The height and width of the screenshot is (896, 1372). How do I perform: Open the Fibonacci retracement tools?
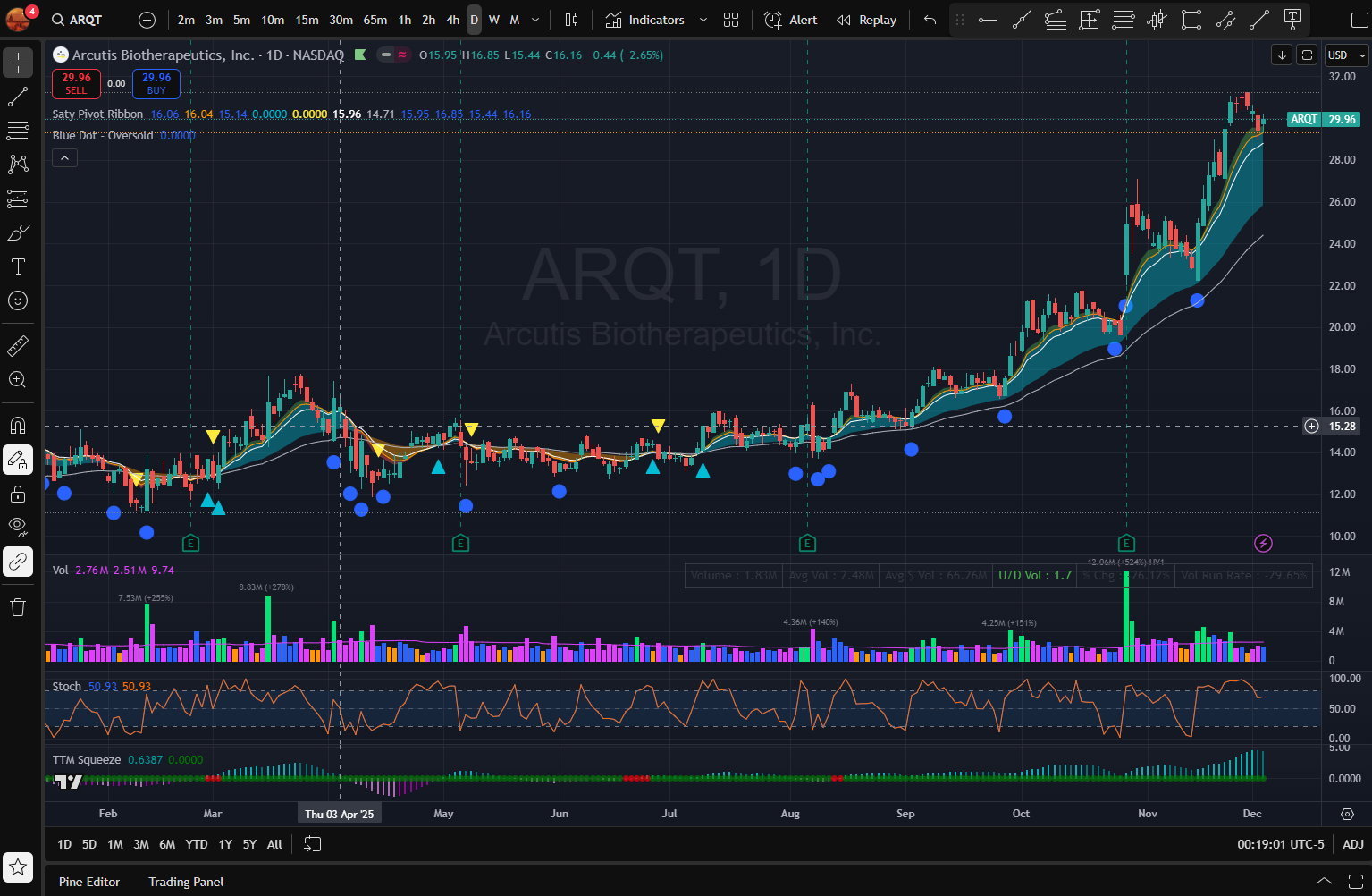point(18,131)
